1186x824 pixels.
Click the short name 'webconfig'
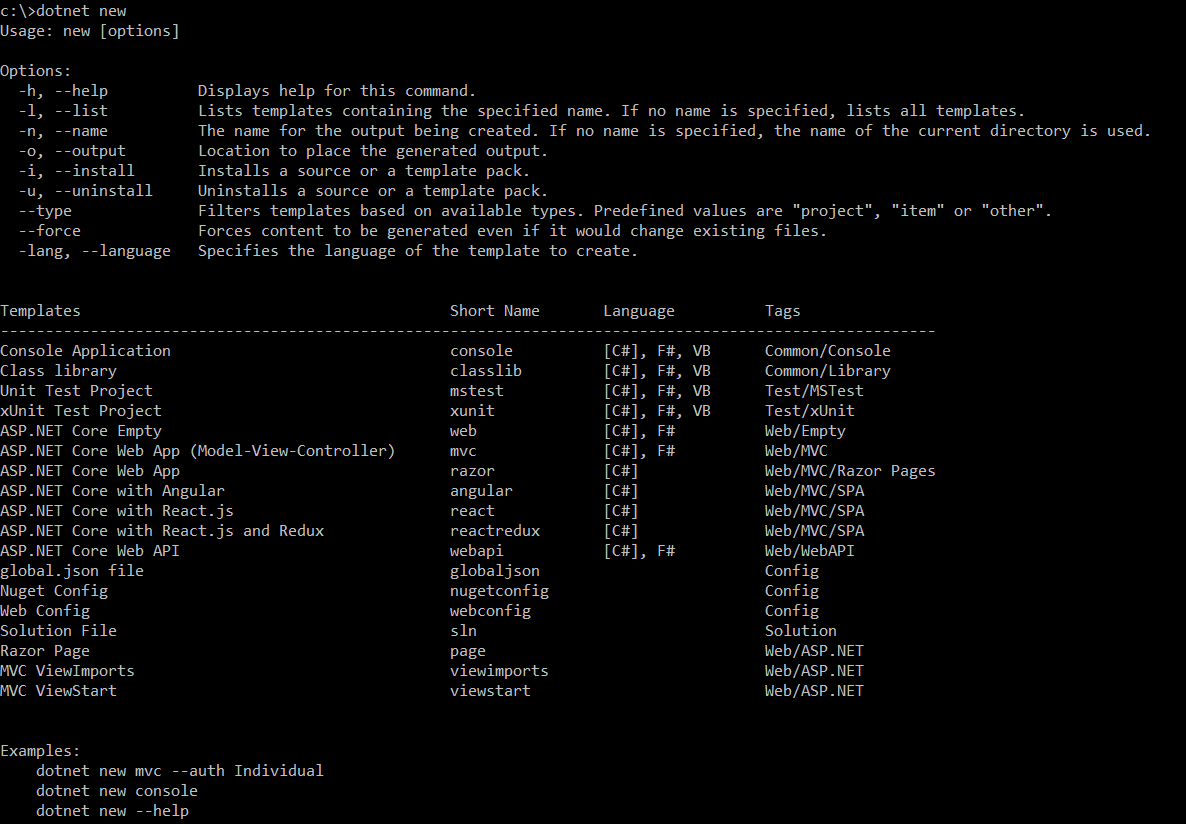tap(490, 611)
